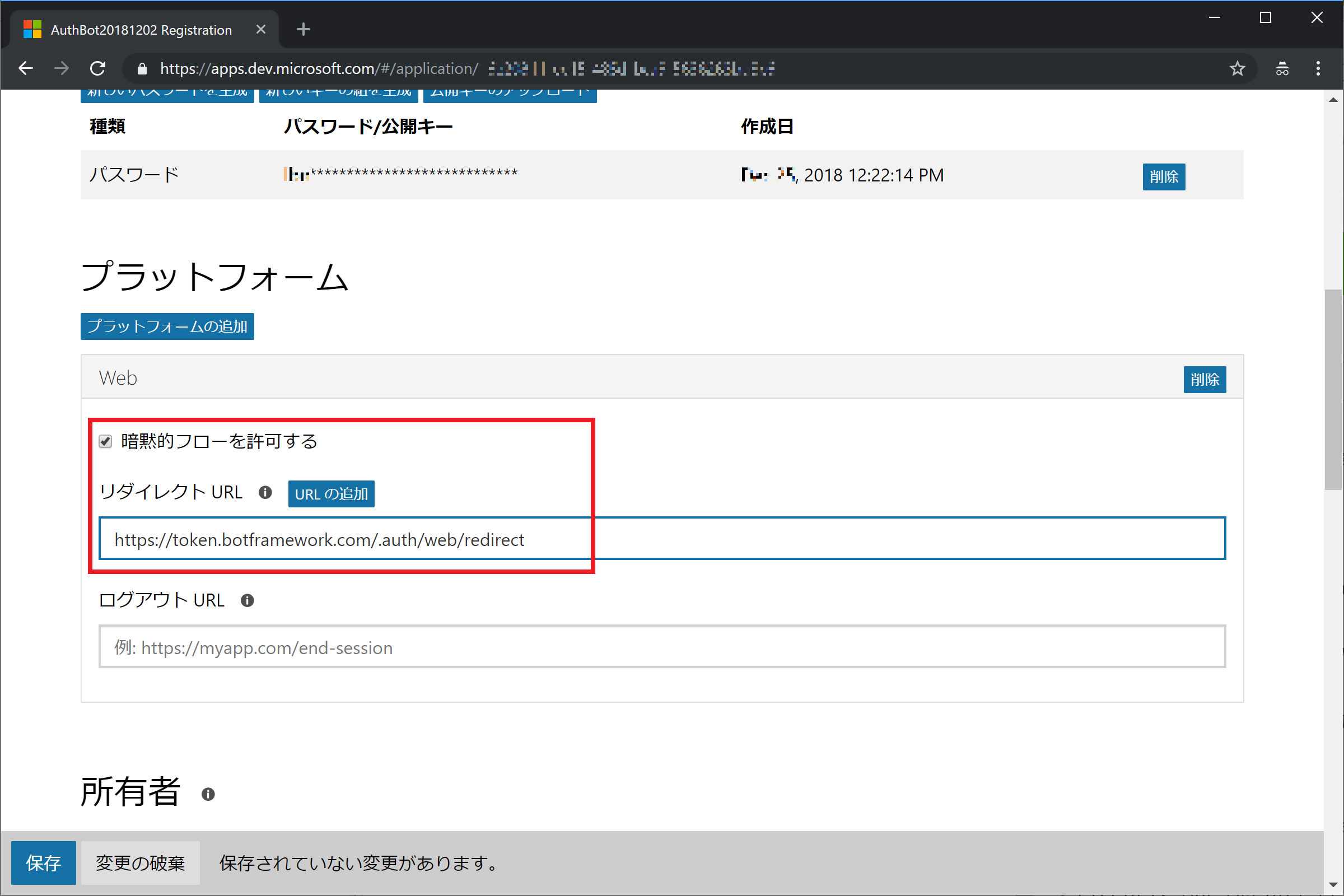
Task: Click the page vertical scrollbar thumb
Action: 1333,389
